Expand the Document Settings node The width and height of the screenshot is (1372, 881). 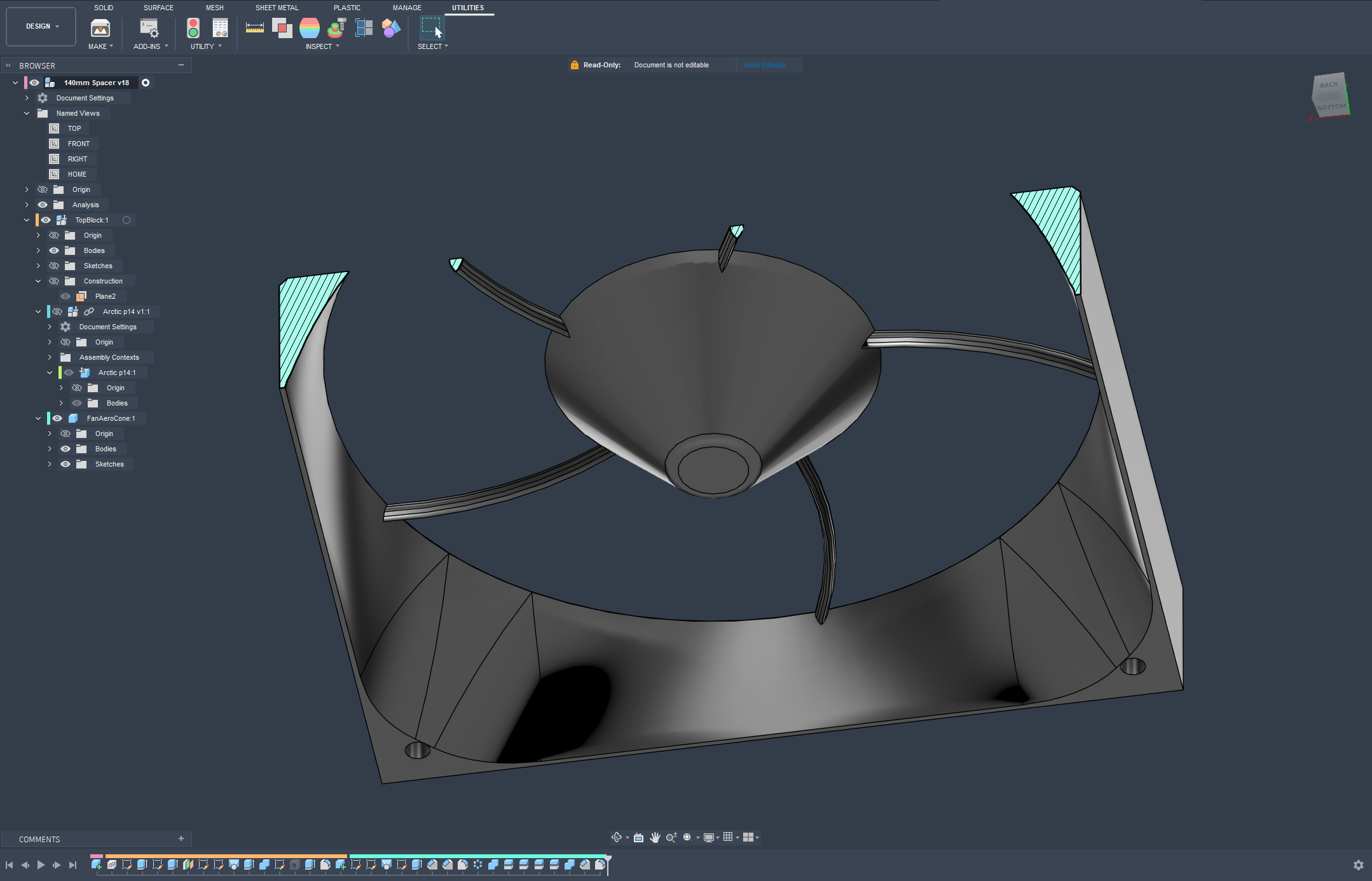point(27,98)
